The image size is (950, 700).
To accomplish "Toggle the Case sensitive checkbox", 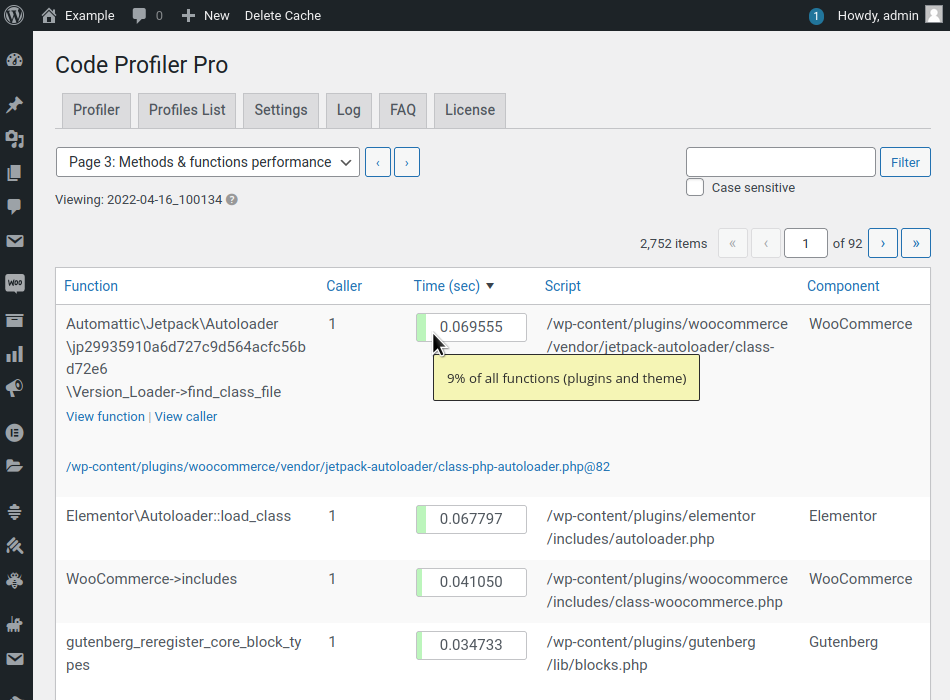I will pyautogui.click(x=695, y=187).
